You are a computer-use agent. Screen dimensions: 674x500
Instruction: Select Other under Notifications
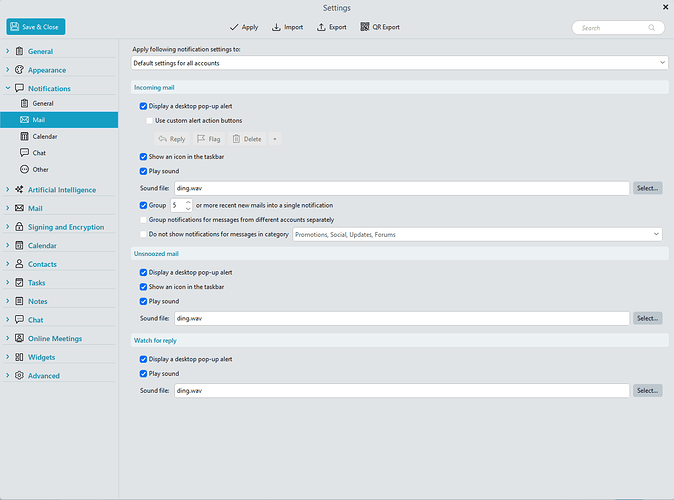point(59,169)
